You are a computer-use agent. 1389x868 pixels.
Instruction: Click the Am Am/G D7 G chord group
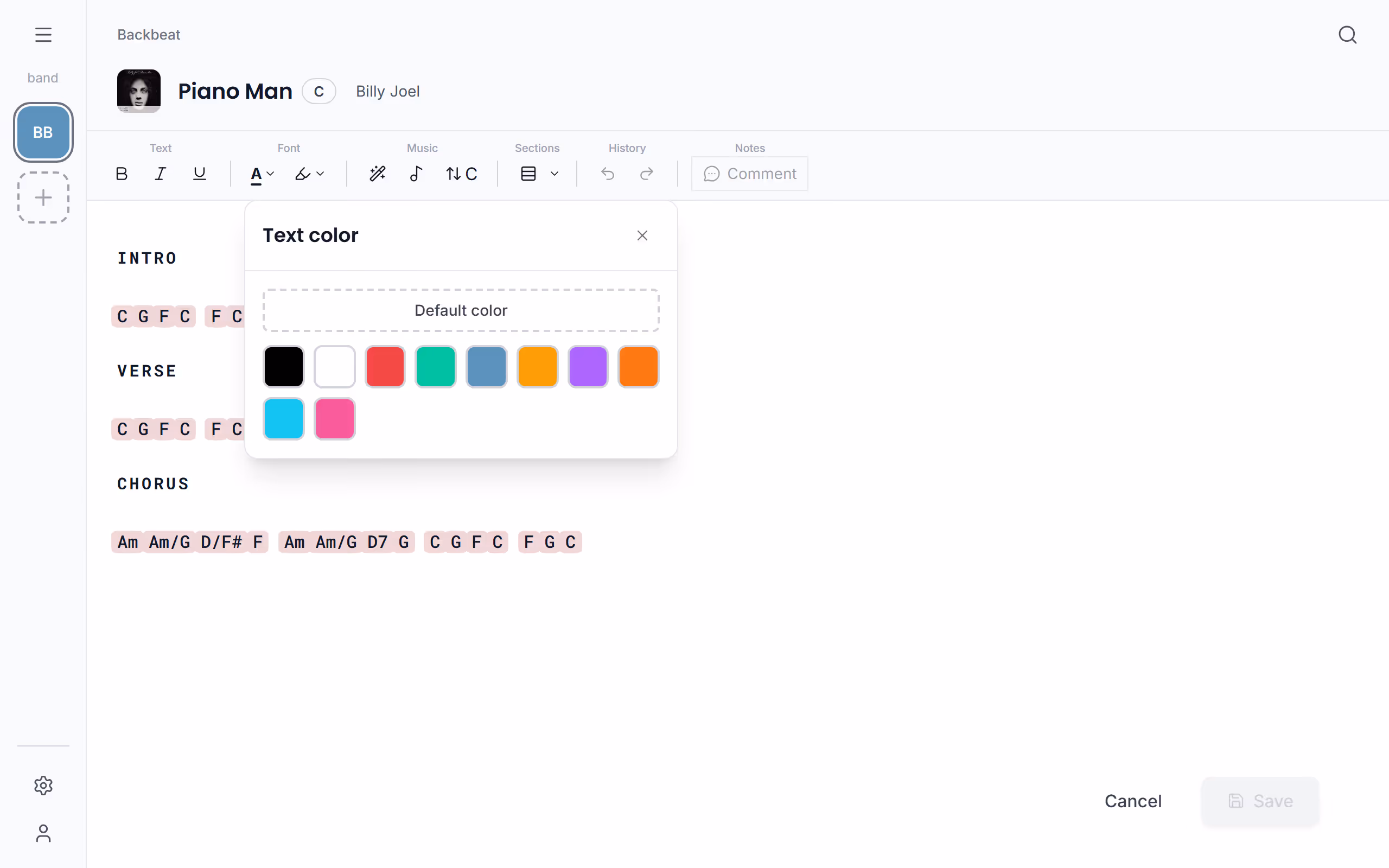[346, 542]
